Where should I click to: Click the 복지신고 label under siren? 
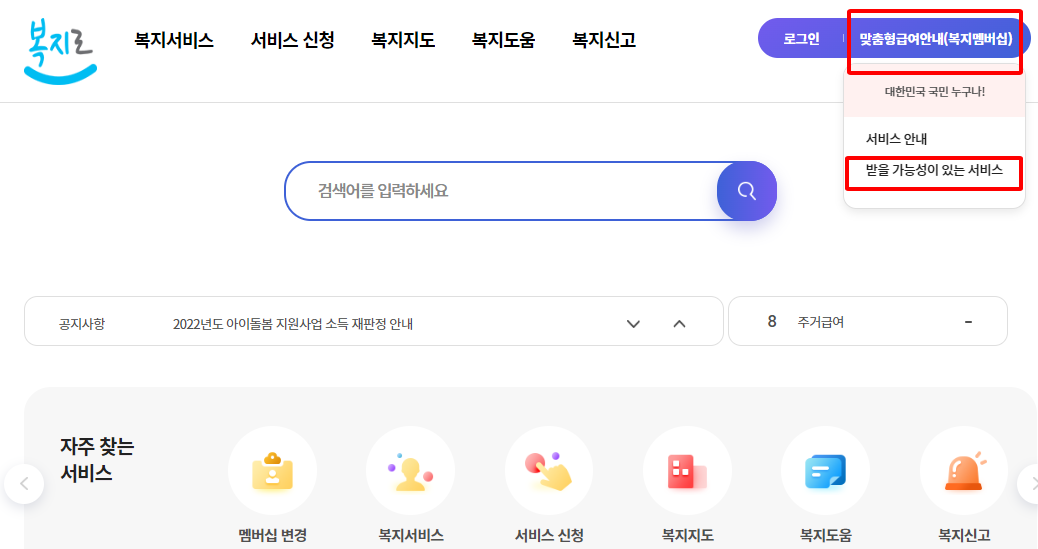[964, 535]
